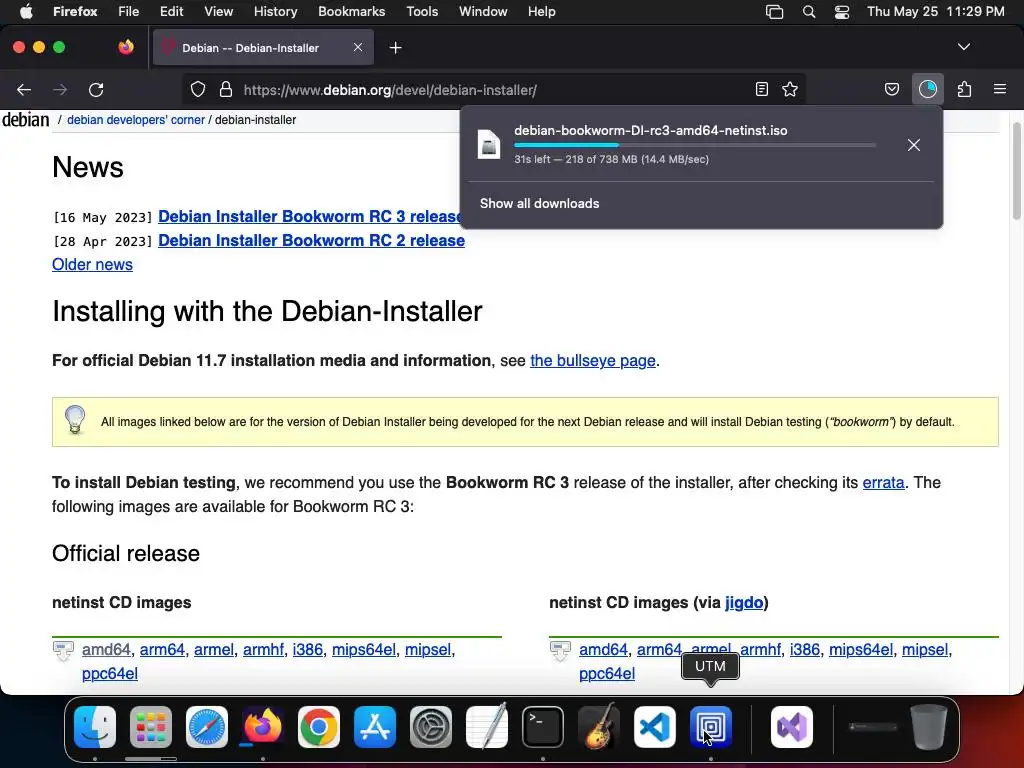Open ppc64el netinst CD image link
The height and width of the screenshot is (768, 1024).
tap(110, 673)
